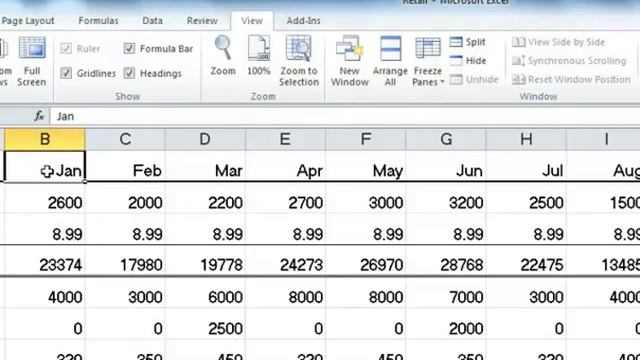This screenshot has width=640, height=360.
Task: Select the cell containing 2200
Action: tap(205, 198)
